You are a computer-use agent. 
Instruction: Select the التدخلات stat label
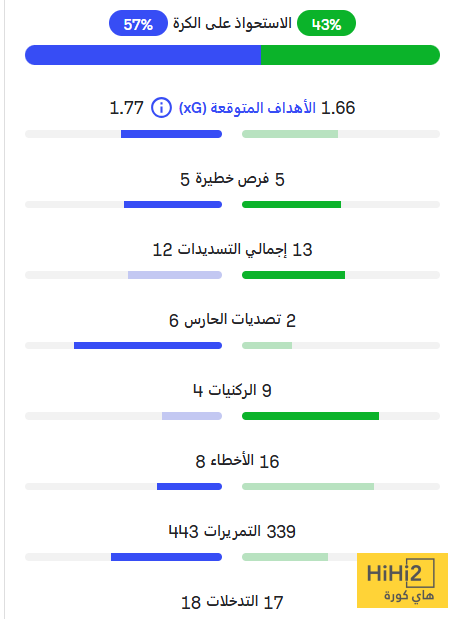(232, 602)
